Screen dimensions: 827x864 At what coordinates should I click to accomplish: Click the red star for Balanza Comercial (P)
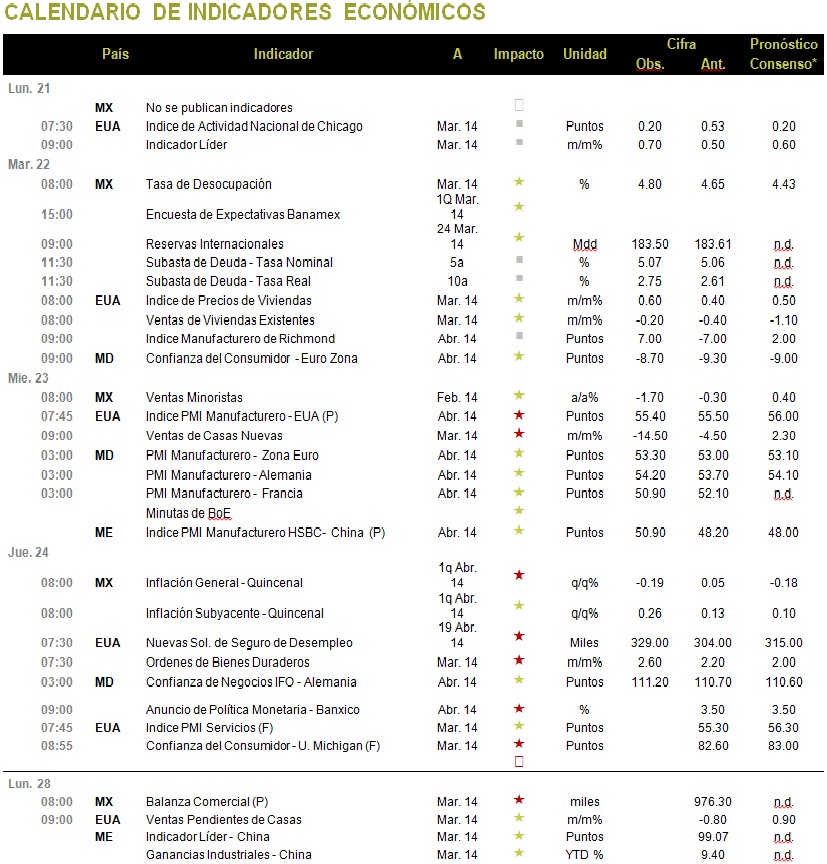point(518,800)
